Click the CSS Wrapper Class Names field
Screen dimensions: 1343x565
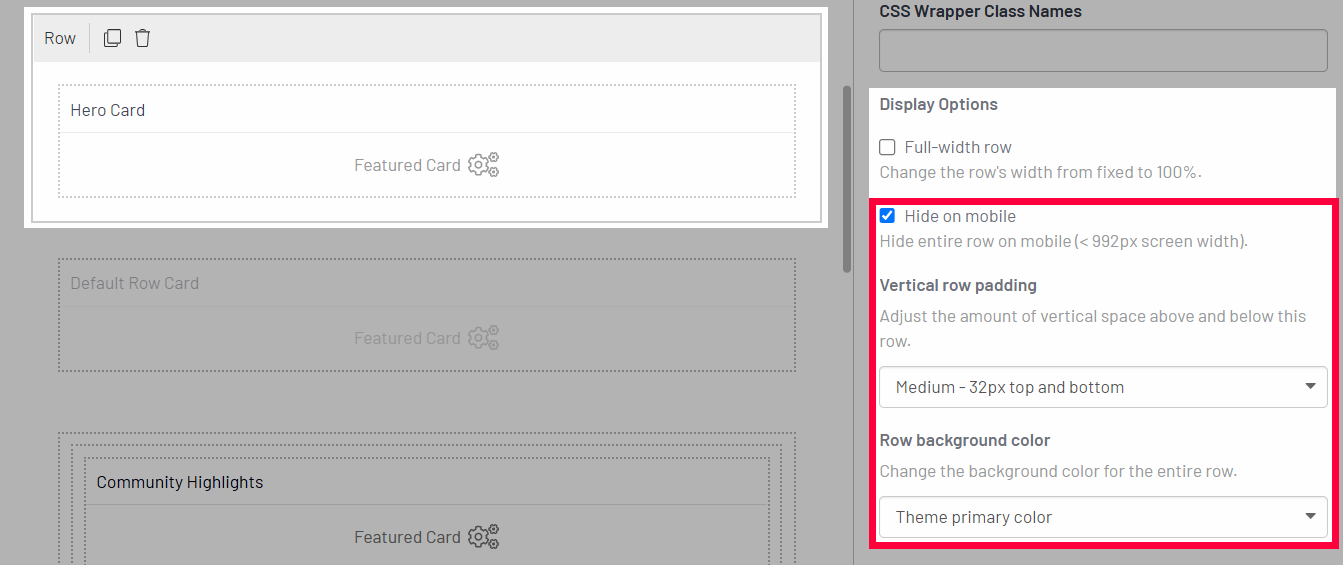point(1103,50)
